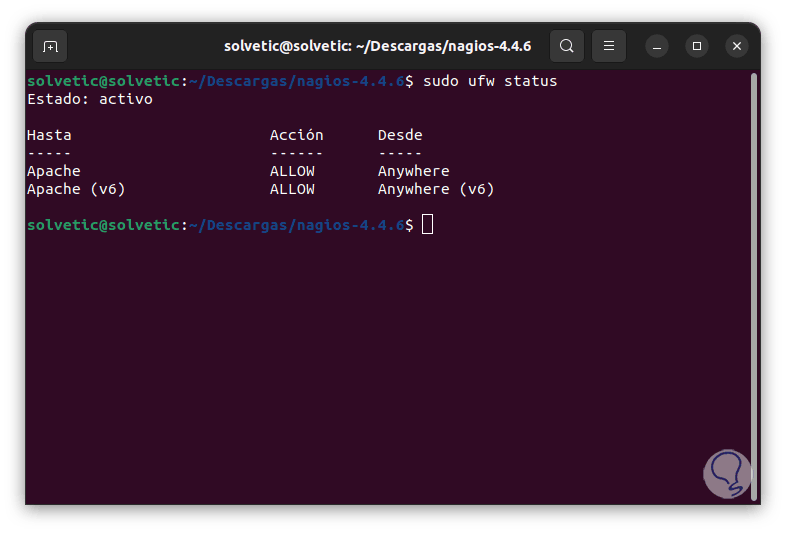
Task: Click ALLOW in the Apache (v6) row
Action: tap(292, 189)
